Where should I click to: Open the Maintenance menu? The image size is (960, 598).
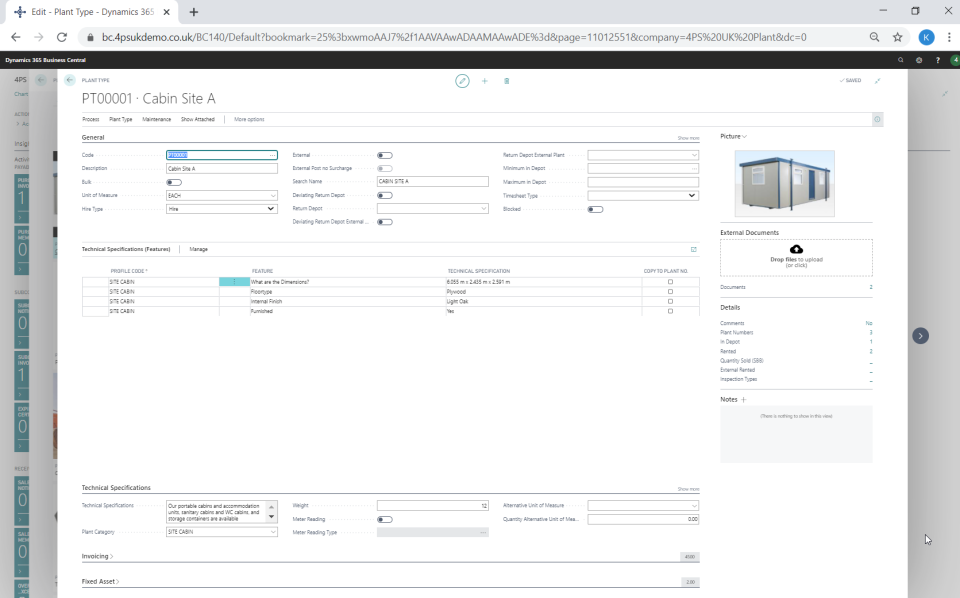coord(156,119)
